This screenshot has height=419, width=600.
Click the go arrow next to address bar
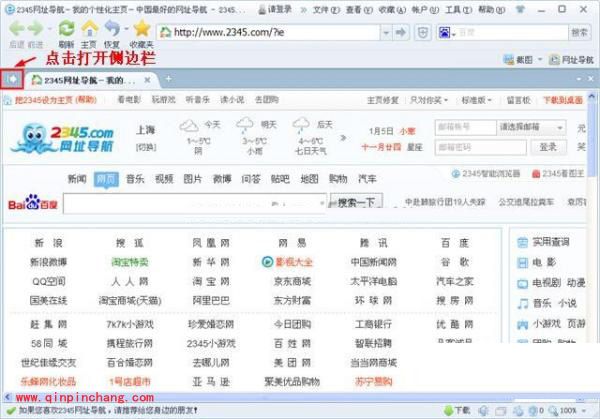[401, 33]
